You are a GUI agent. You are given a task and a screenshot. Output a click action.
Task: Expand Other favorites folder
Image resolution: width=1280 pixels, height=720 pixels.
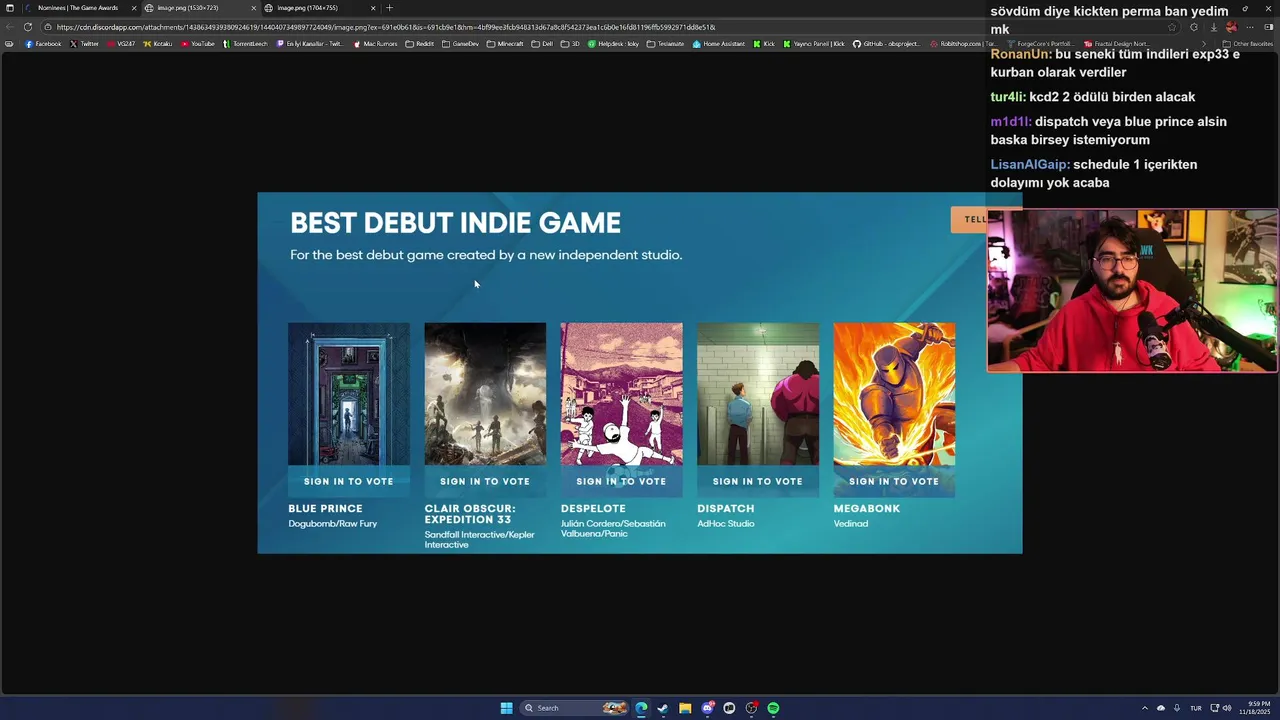pyautogui.click(x=1248, y=44)
